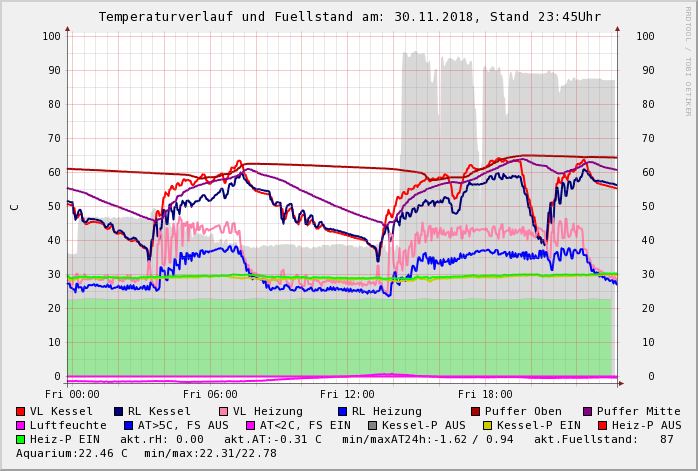Select the green Heiz-P EIN swatch

point(21,439)
